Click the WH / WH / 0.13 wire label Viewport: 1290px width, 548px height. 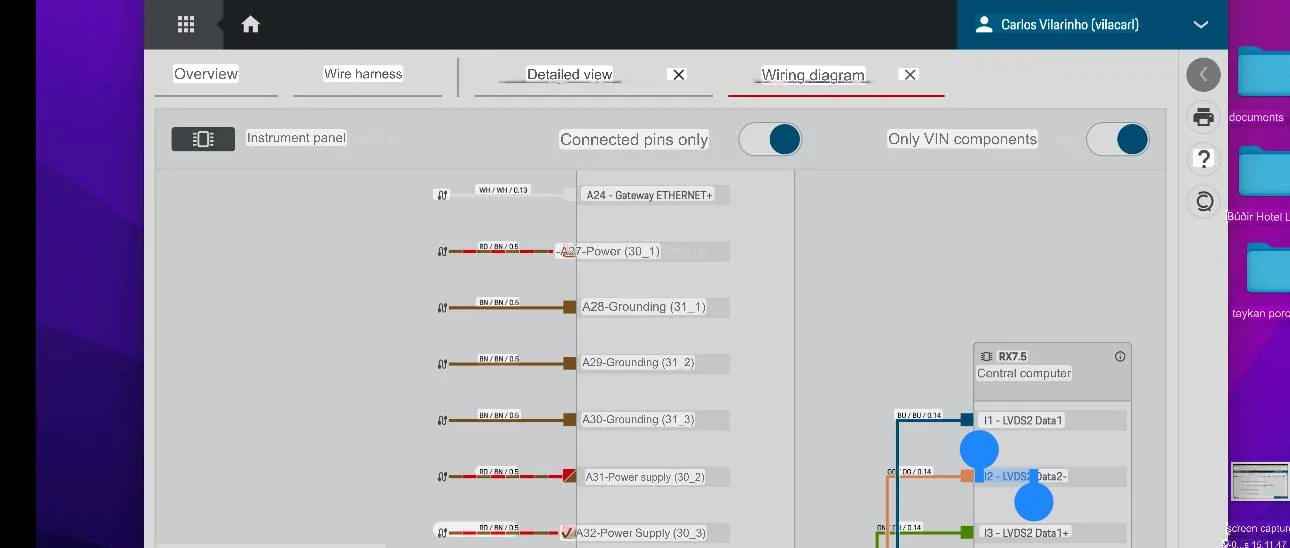pyautogui.click(x=503, y=190)
